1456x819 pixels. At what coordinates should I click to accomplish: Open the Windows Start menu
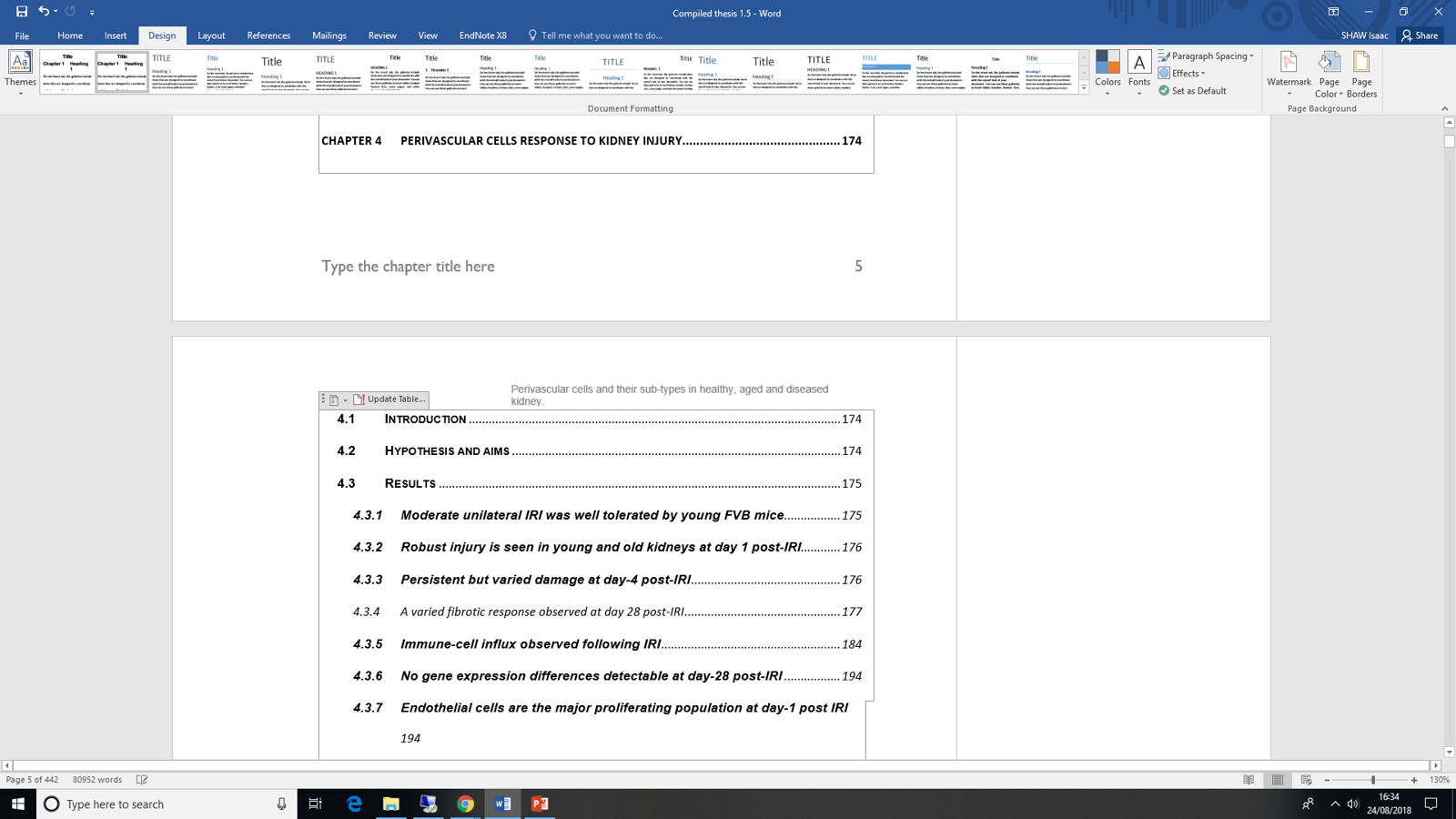(x=18, y=804)
